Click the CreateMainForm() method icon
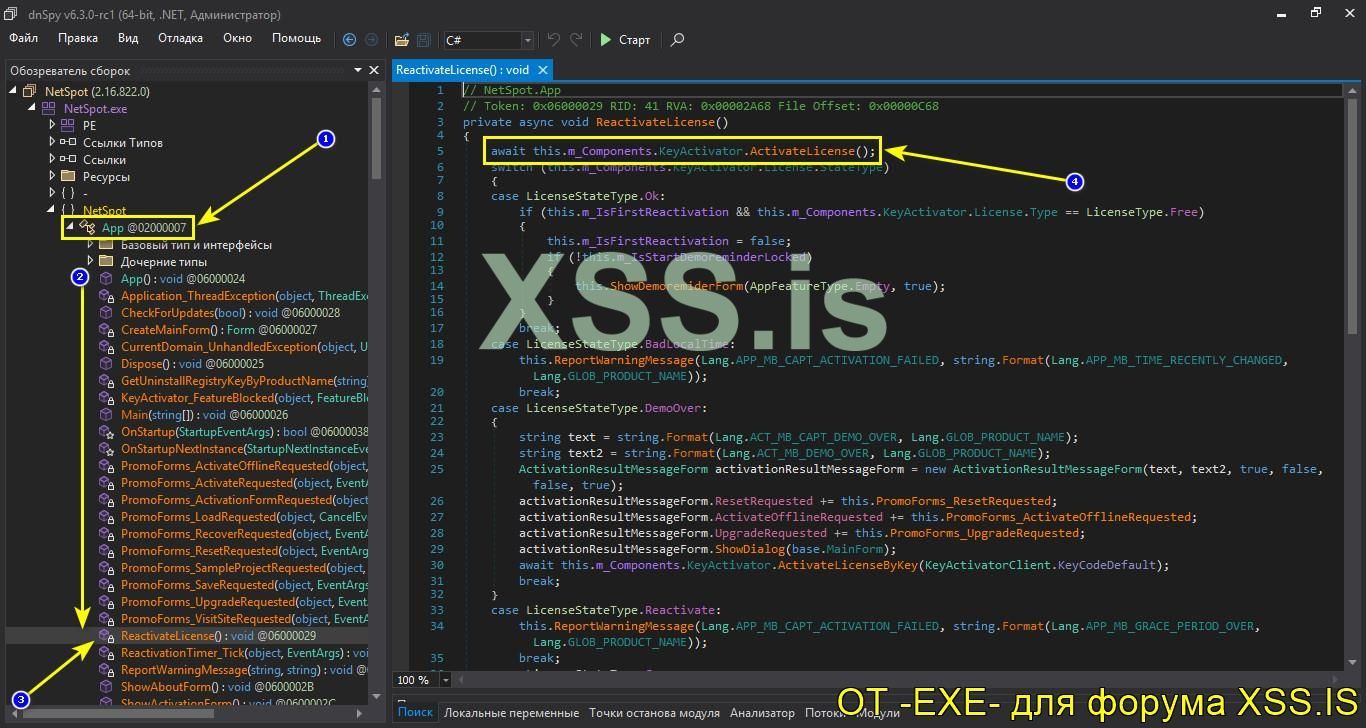Viewport: 1366px width, 728px height. coord(105,330)
